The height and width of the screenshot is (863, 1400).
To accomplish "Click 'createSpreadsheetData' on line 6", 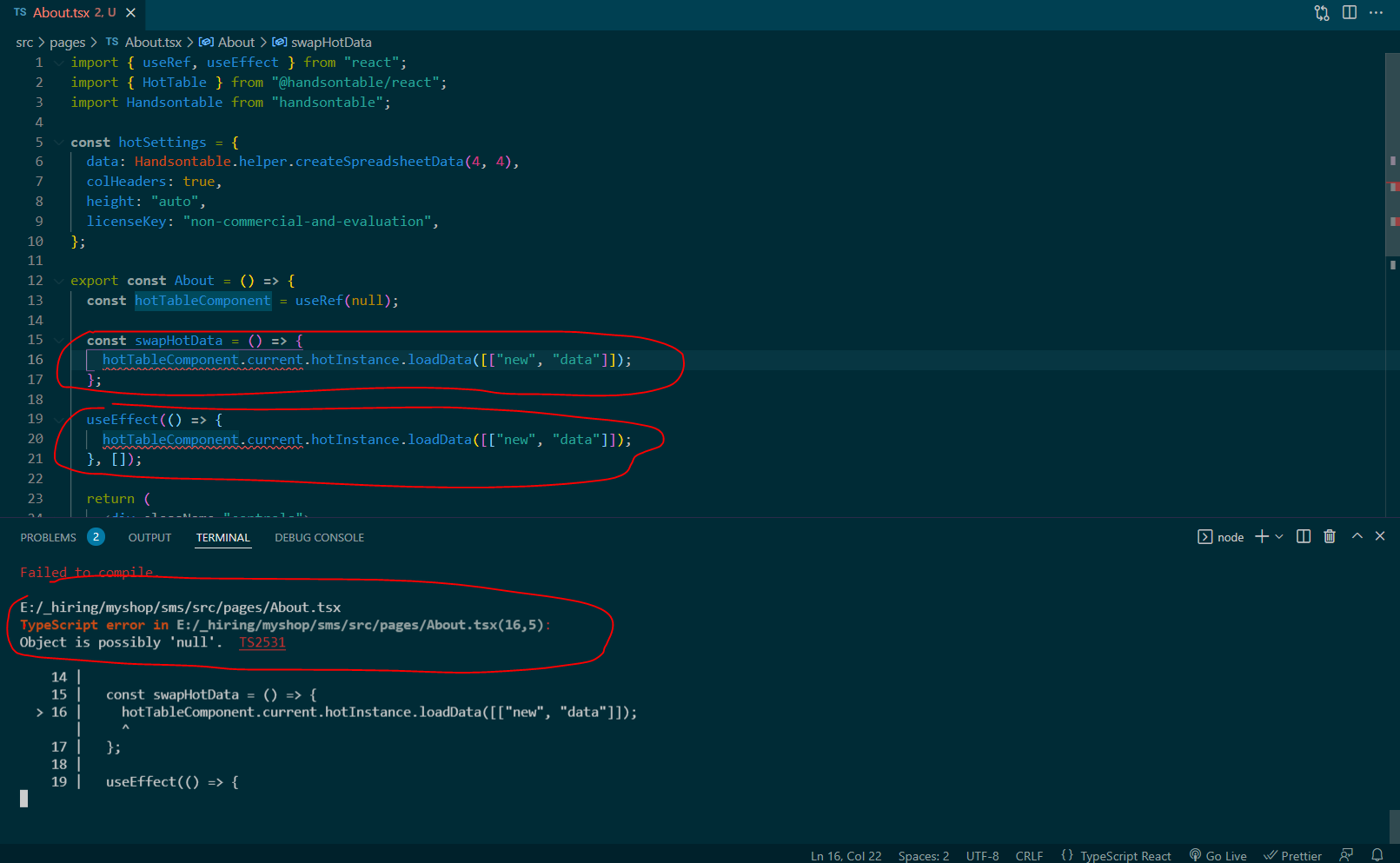I will pos(379,162).
